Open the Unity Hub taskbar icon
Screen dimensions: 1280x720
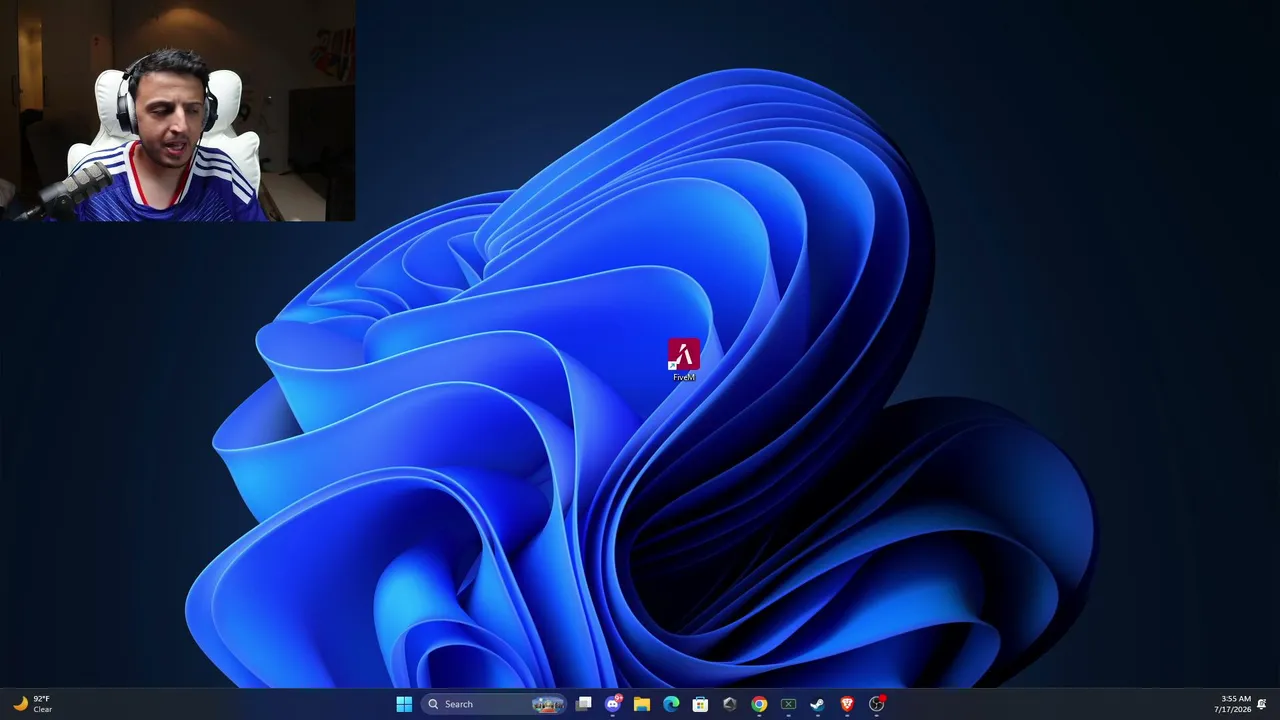click(x=729, y=704)
